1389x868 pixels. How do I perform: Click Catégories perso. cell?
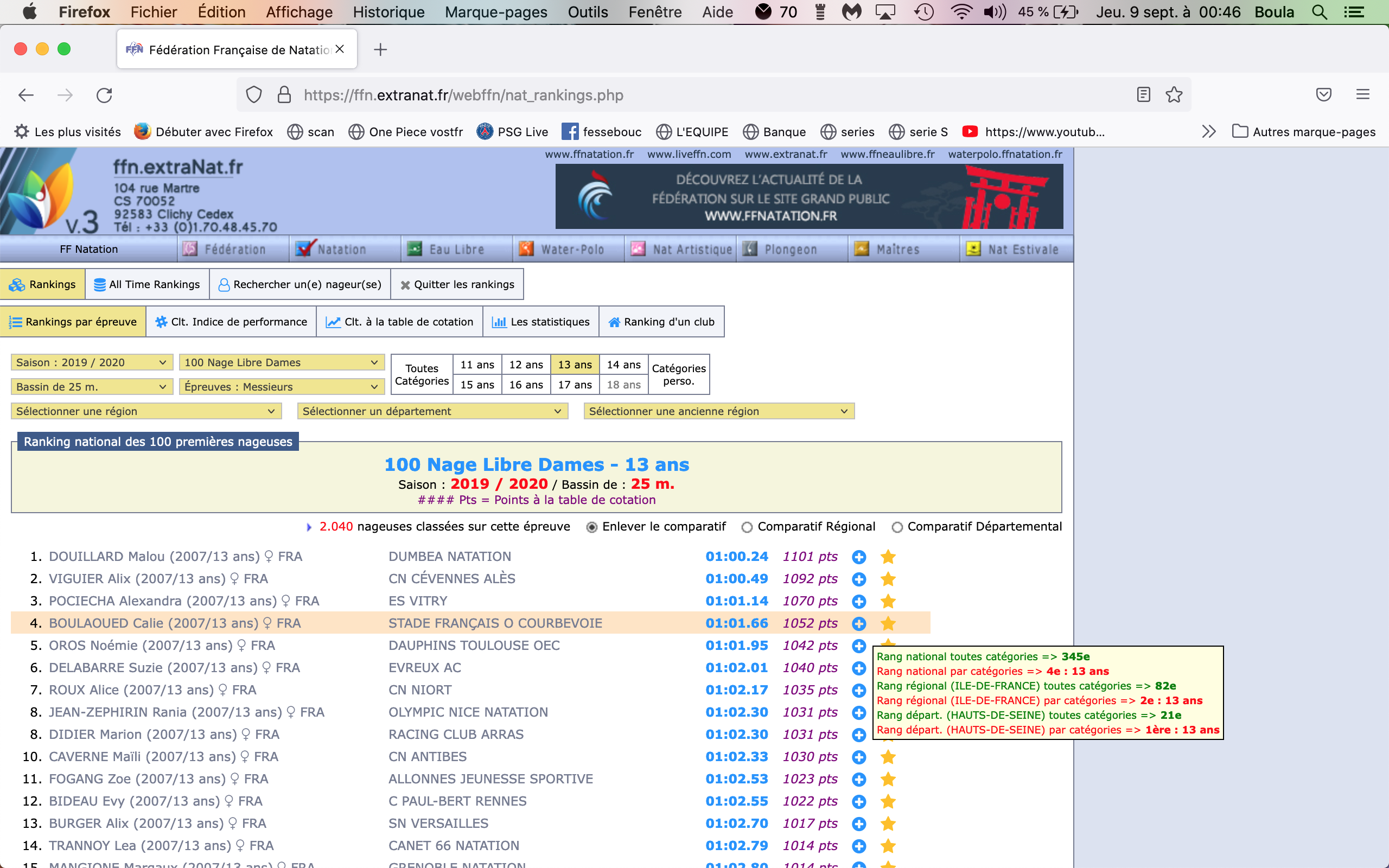pyautogui.click(x=678, y=374)
